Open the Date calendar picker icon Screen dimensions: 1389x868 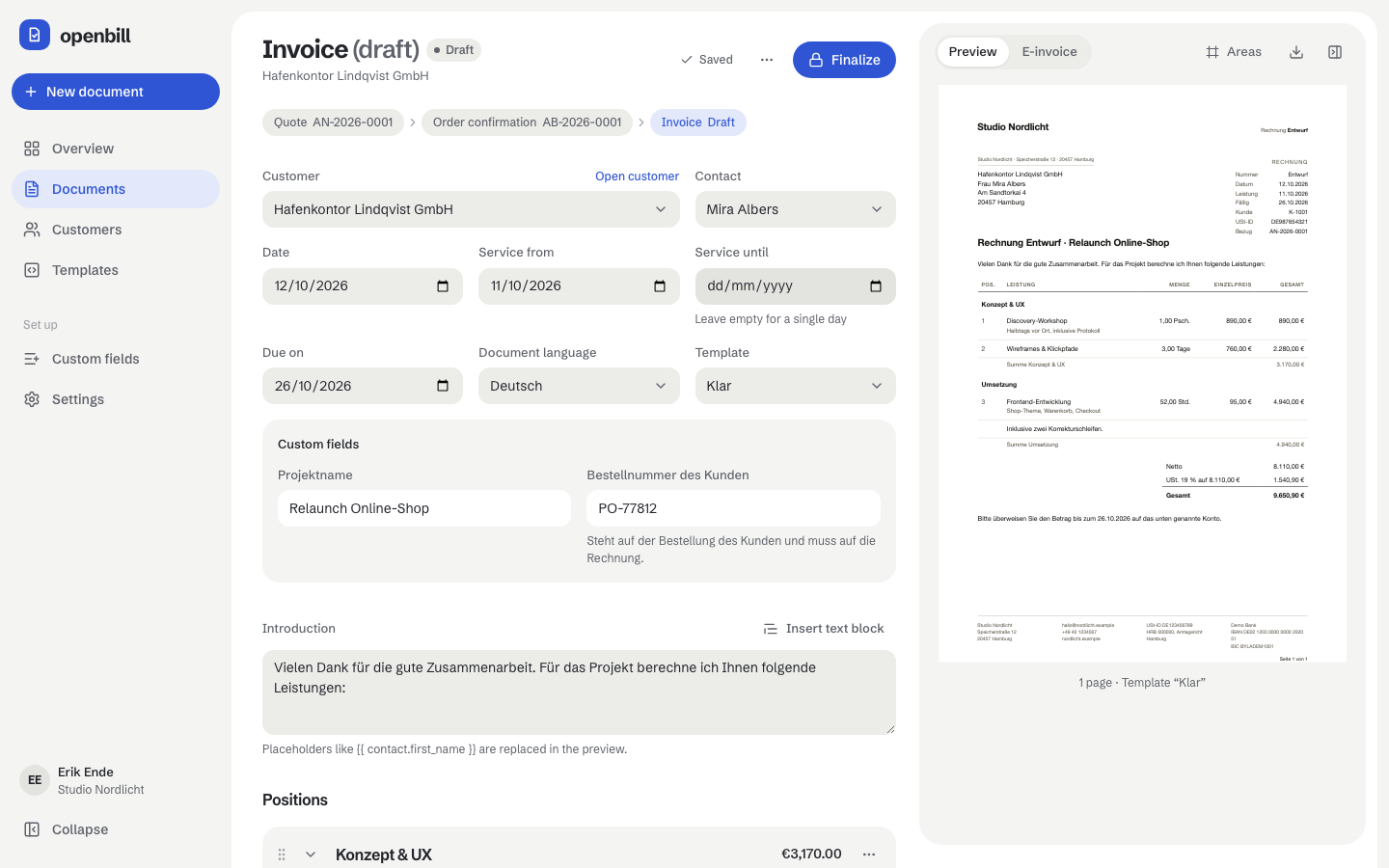[x=443, y=286]
